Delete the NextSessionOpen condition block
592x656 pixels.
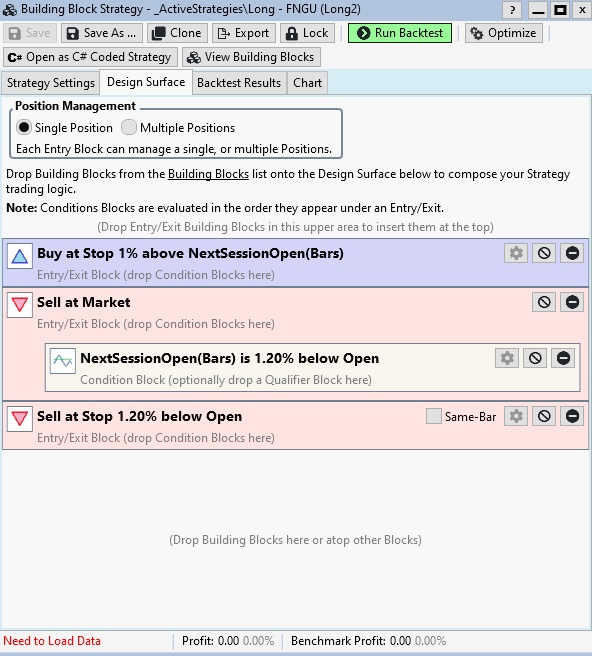pyautogui.click(x=563, y=358)
